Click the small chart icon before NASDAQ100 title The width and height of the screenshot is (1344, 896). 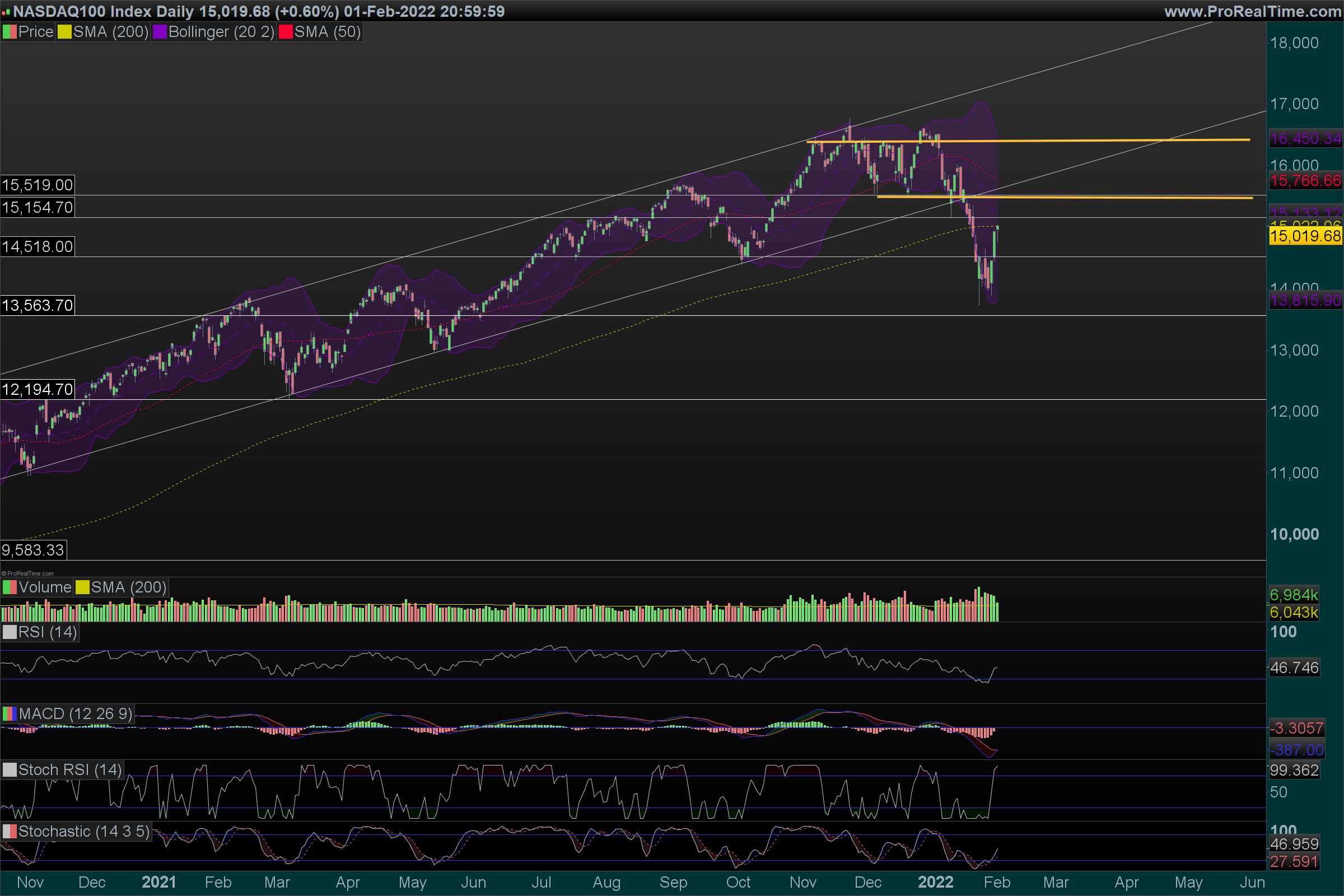coord(6,11)
